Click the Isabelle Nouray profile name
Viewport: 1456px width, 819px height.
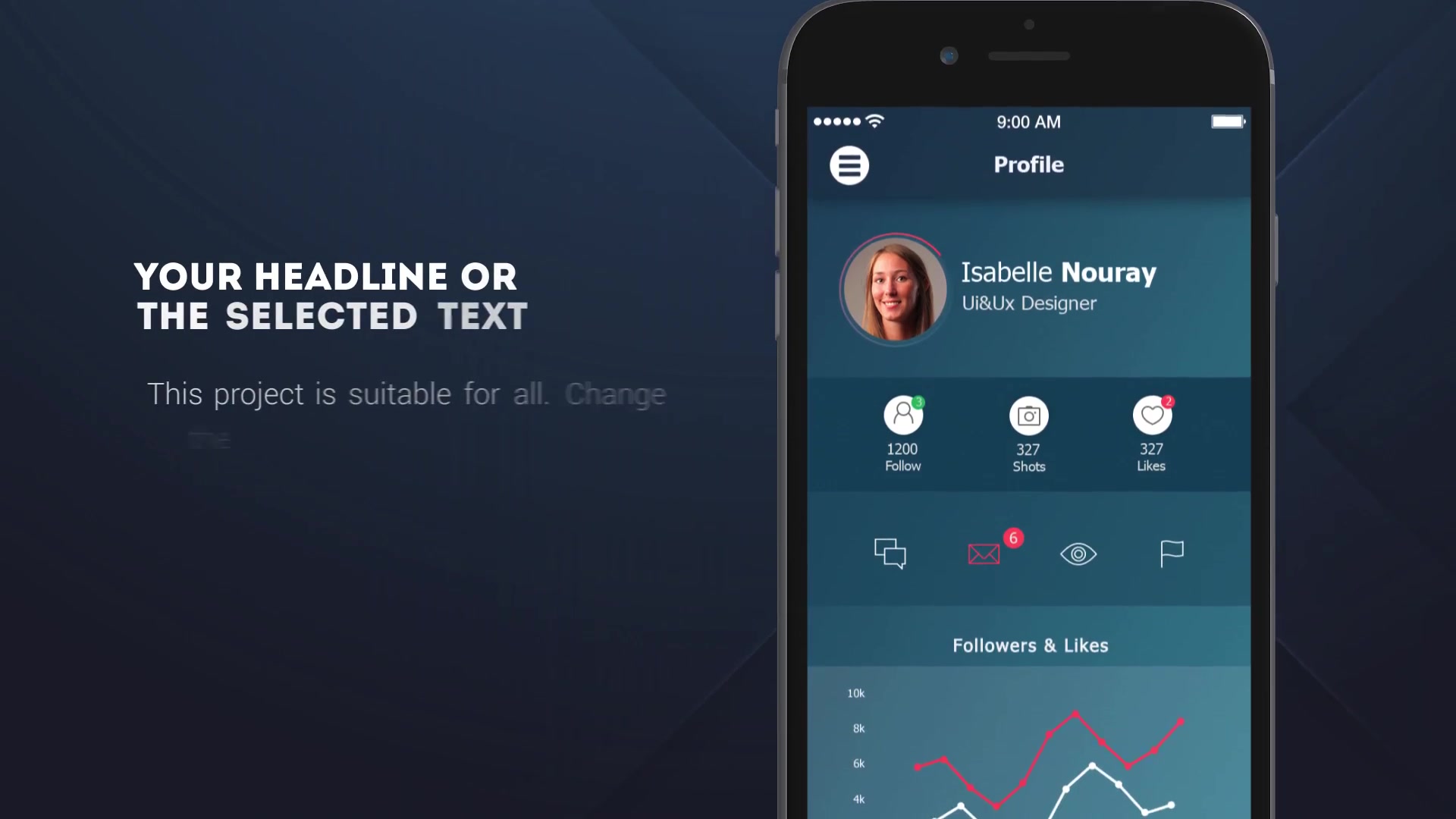pyautogui.click(x=1058, y=270)
